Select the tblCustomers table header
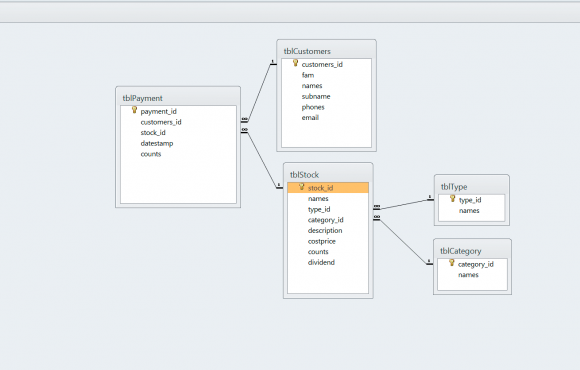The width and height of the screenshot is (580, 370). pos(326,51)
